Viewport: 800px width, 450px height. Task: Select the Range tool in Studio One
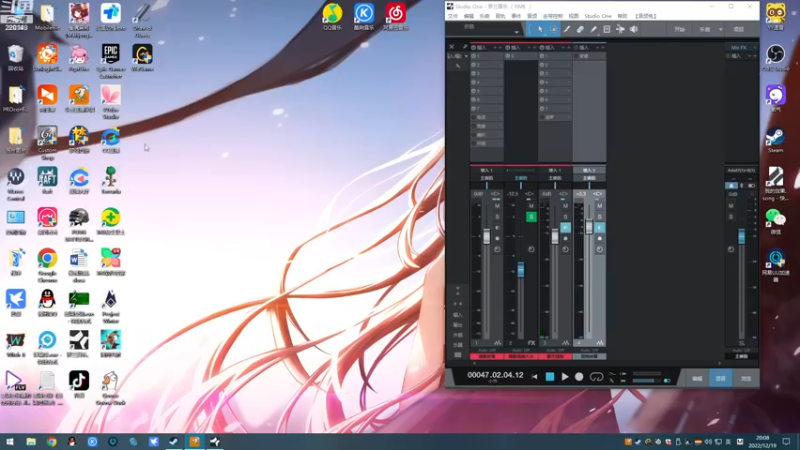click(554, 30)
